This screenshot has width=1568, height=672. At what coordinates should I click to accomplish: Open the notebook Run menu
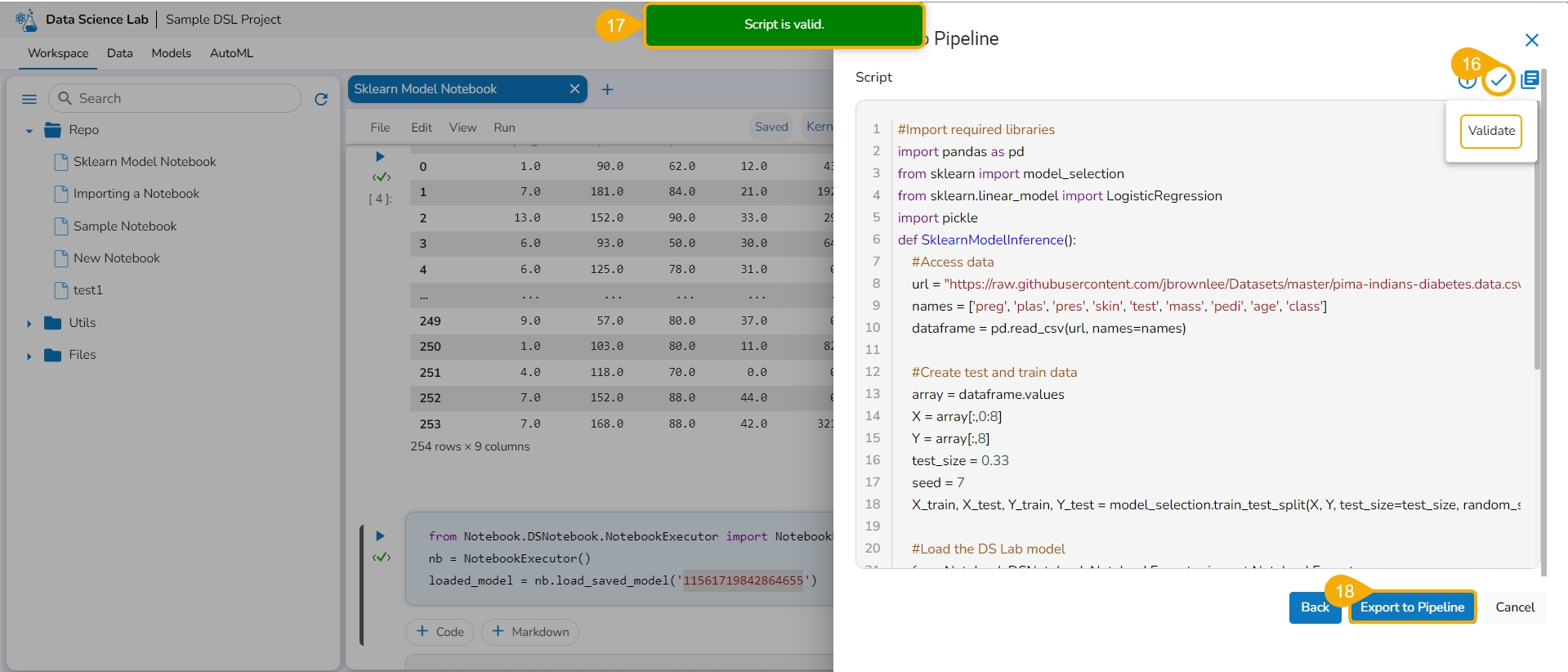pos(504,128)
